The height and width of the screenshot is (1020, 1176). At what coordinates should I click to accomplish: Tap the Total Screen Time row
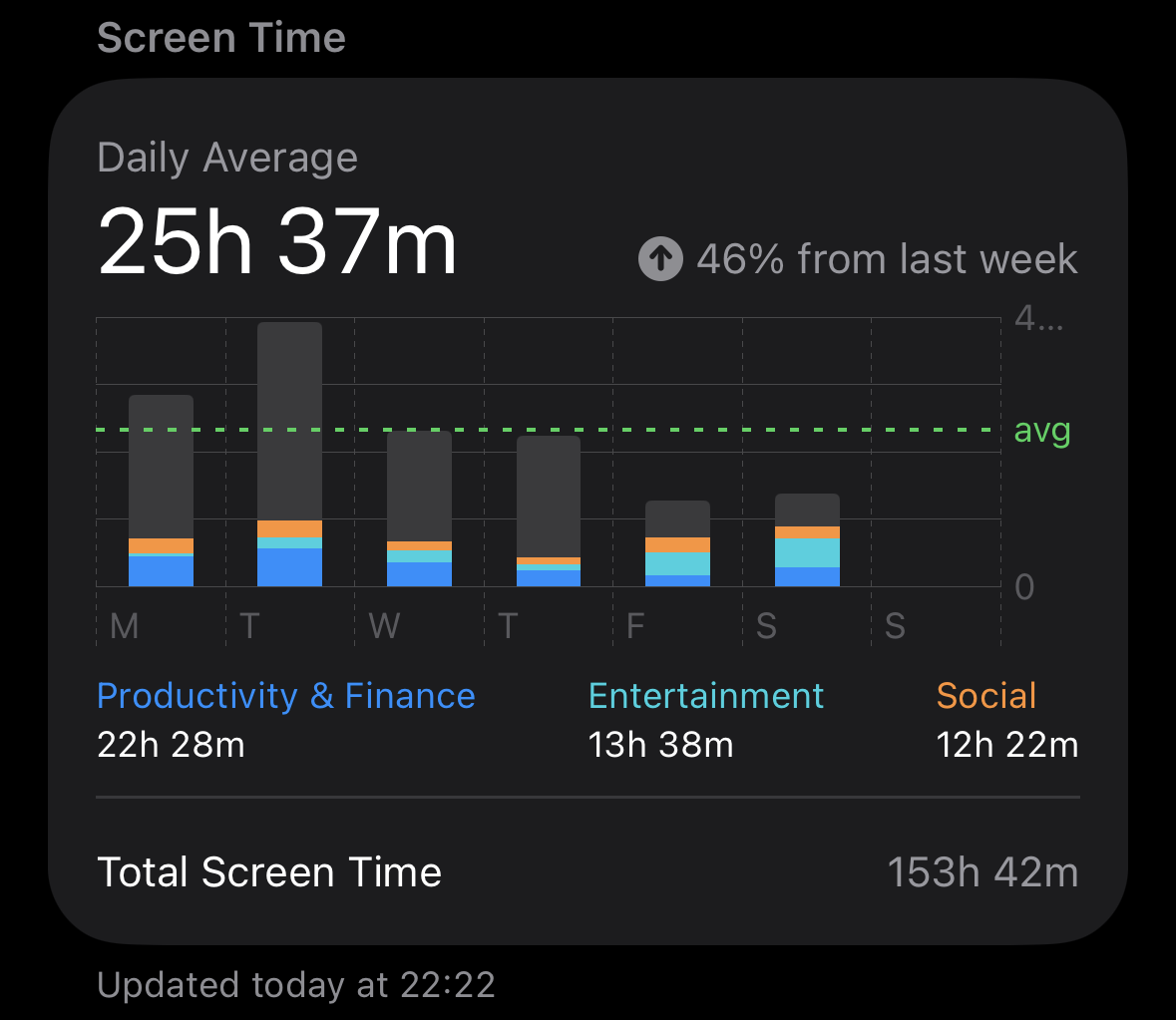(x=588, y=872)
